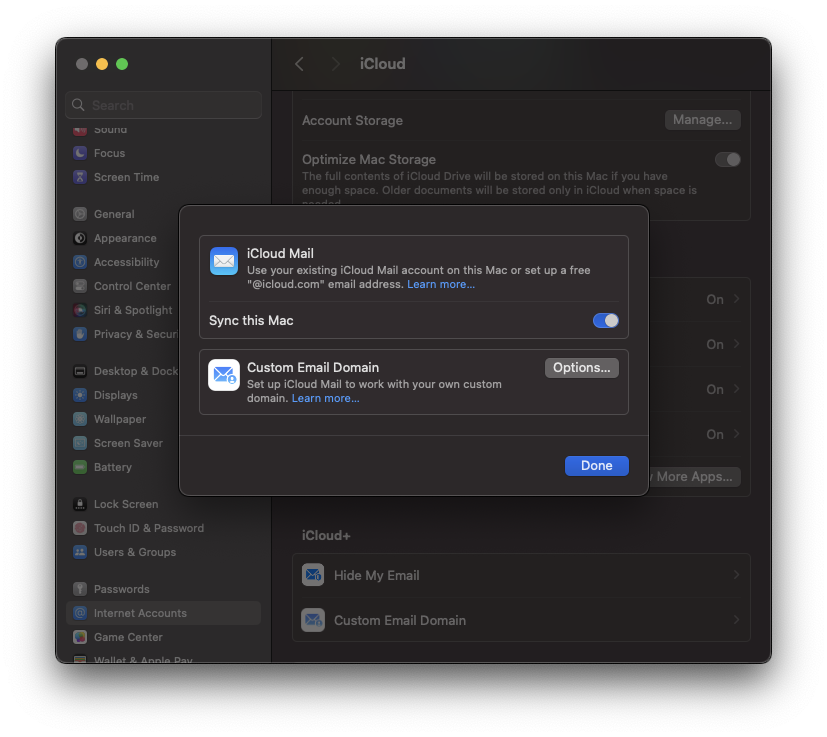This screenshot has height=737, width=827.
Task: Click the Touch ID fingerprint icon
Action: pyautogui.click(x=80, y=528)
